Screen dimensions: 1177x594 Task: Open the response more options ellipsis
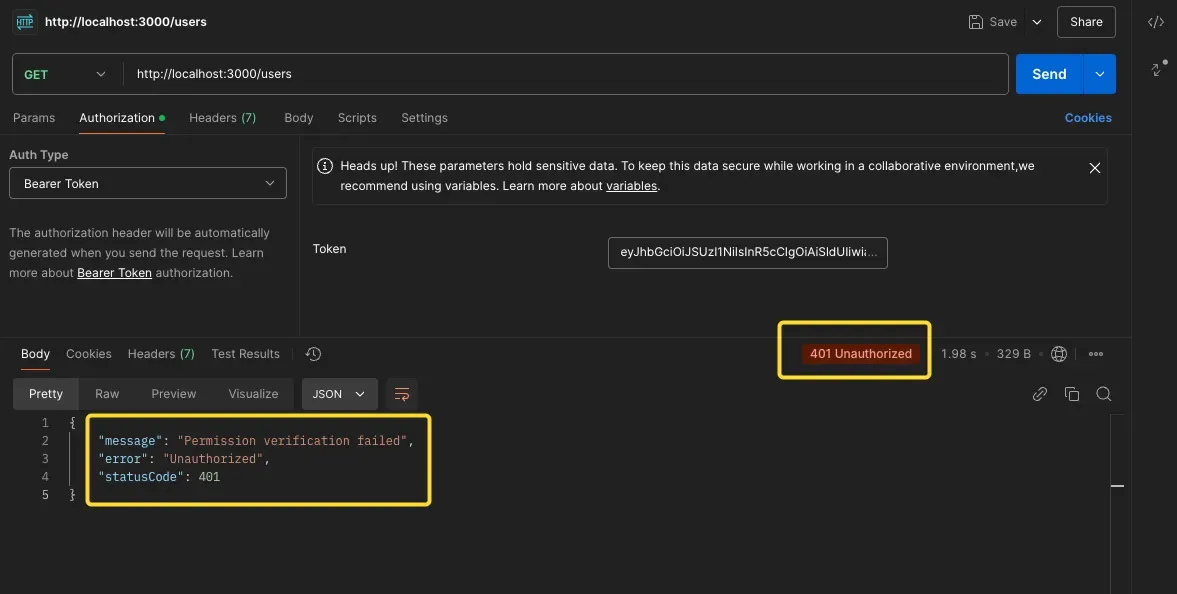click(x=1096, y=354)
